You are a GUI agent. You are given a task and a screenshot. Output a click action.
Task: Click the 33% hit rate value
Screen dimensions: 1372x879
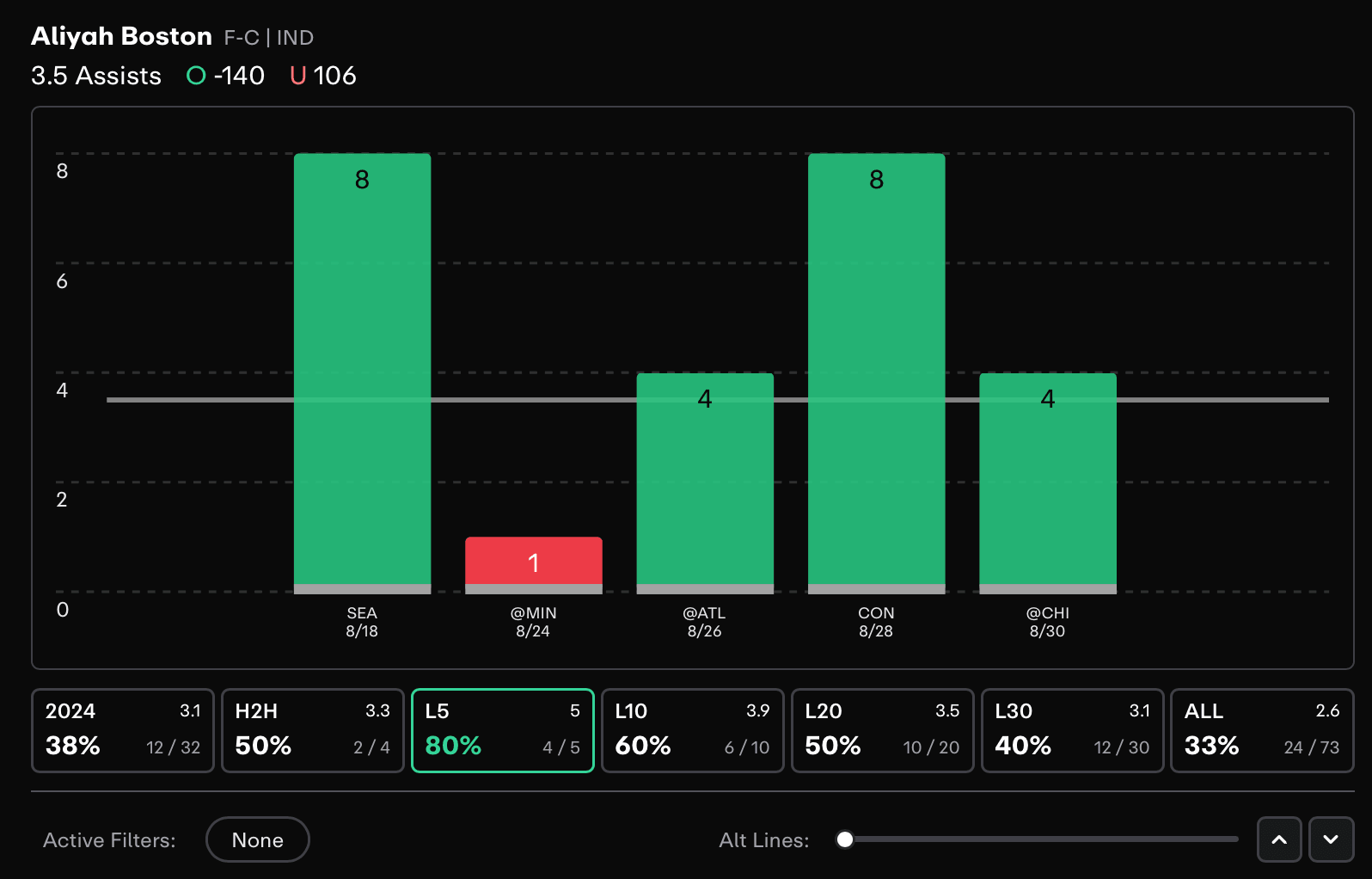(x=1212, y=746)
